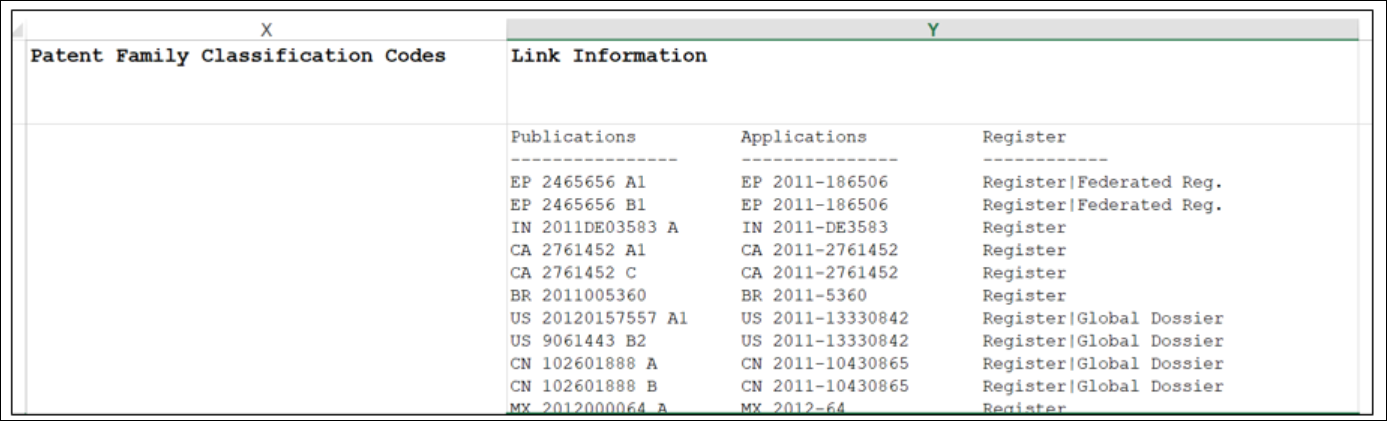The width and height of the screenshot is (1387, 421).
Task: Select empty cell below Patent Family Classification Codes
Action: pos(266,270)
